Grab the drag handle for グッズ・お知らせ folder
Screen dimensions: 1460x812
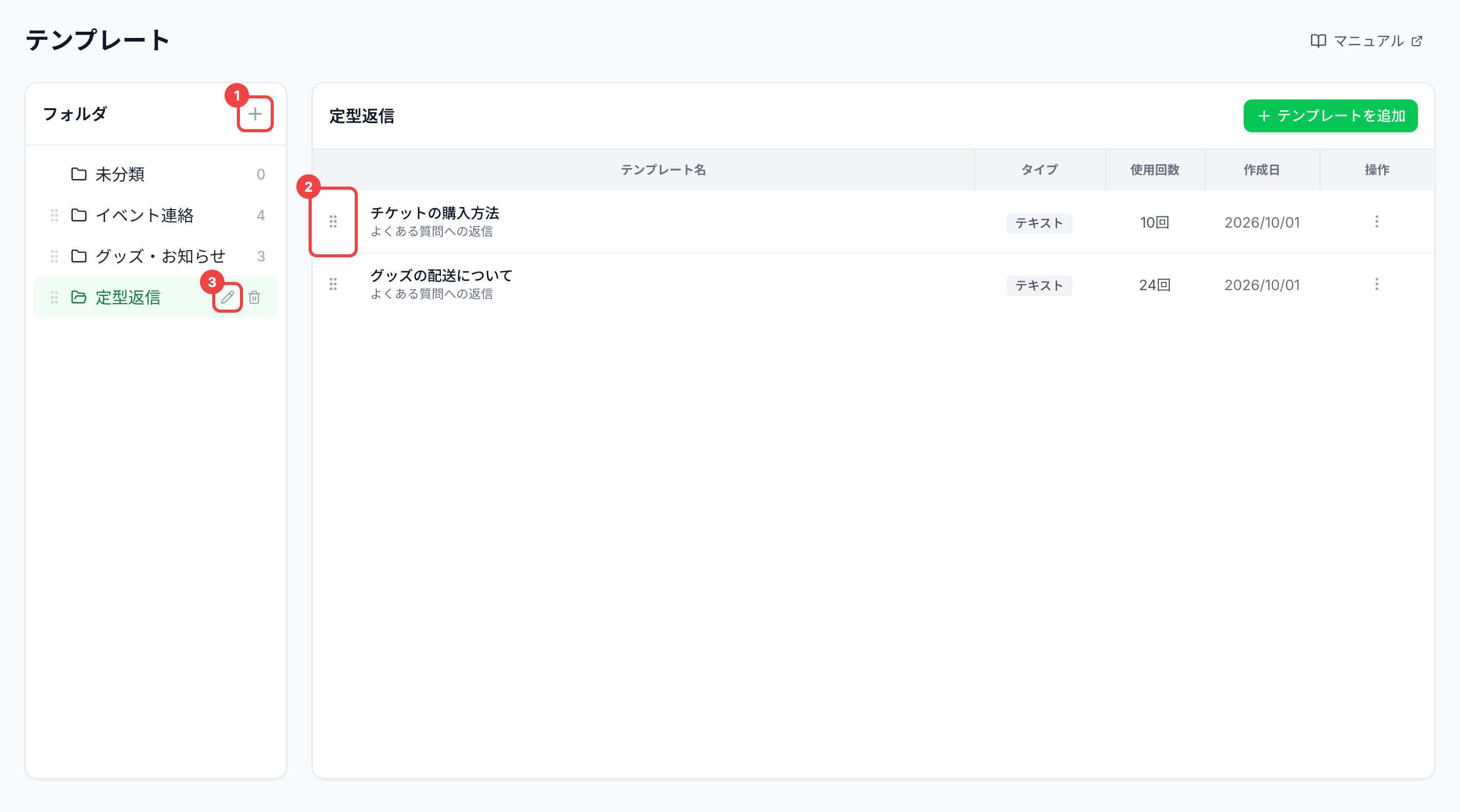(54, 256)
